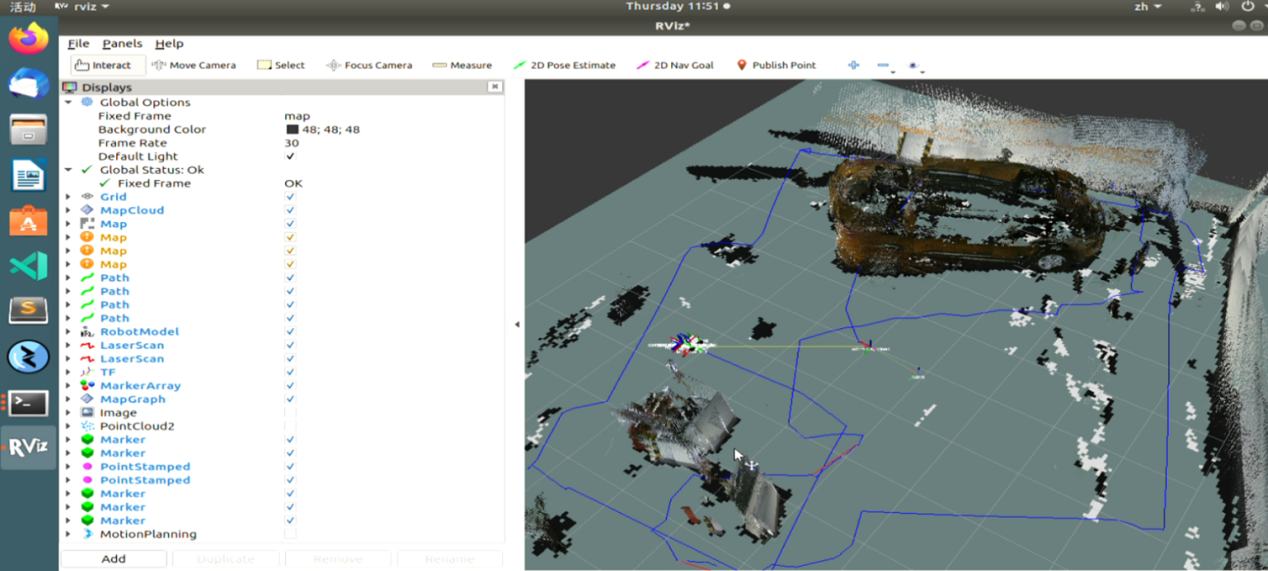
Task: Click the Publish Point tool
Action: point(776,65)
